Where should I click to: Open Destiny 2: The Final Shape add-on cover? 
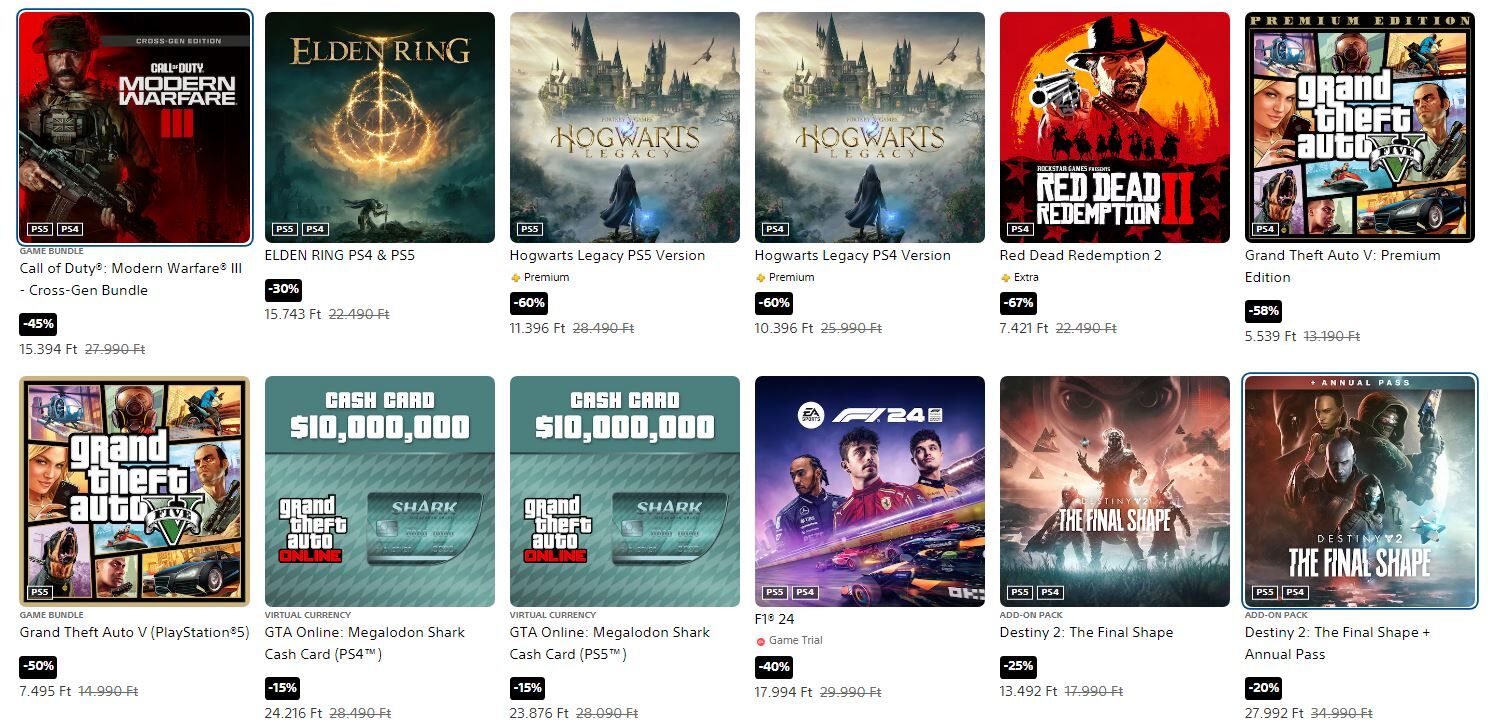(x=1115, y=491)
